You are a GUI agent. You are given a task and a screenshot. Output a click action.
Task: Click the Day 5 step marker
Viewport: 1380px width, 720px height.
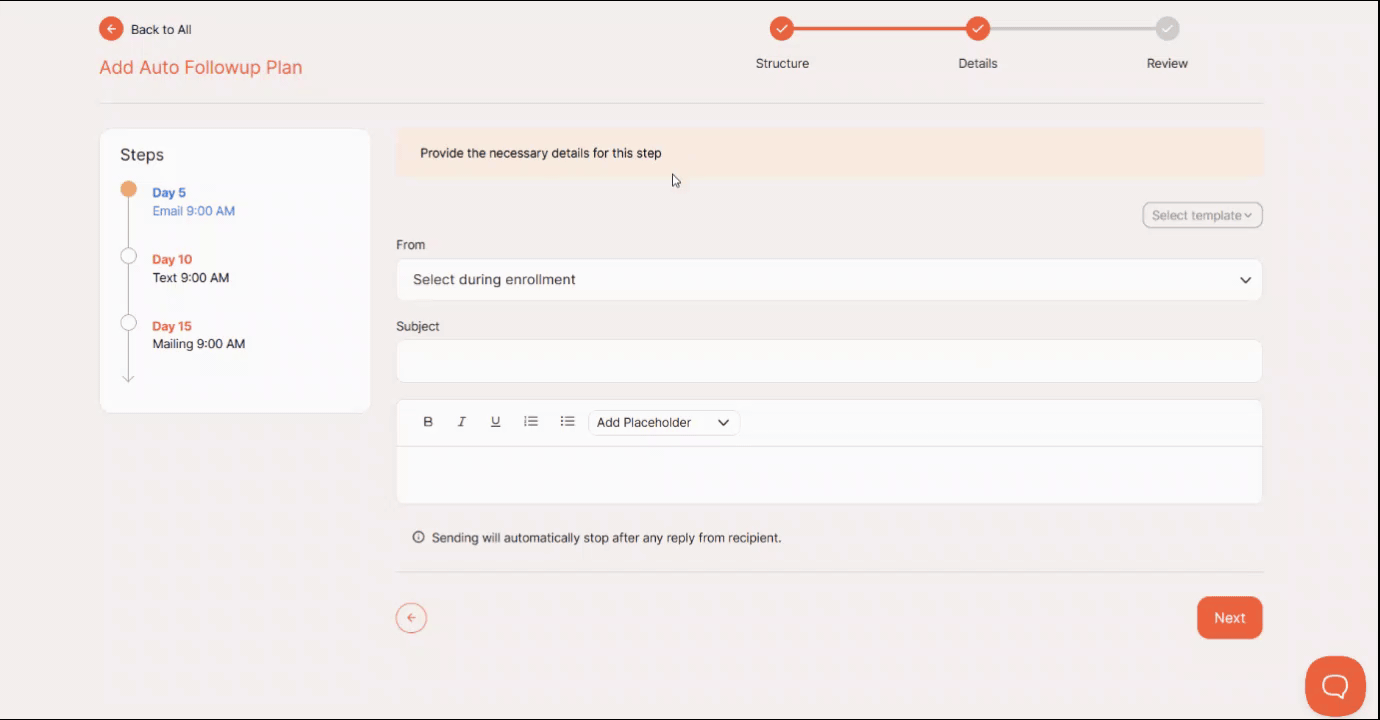(128, 189)
